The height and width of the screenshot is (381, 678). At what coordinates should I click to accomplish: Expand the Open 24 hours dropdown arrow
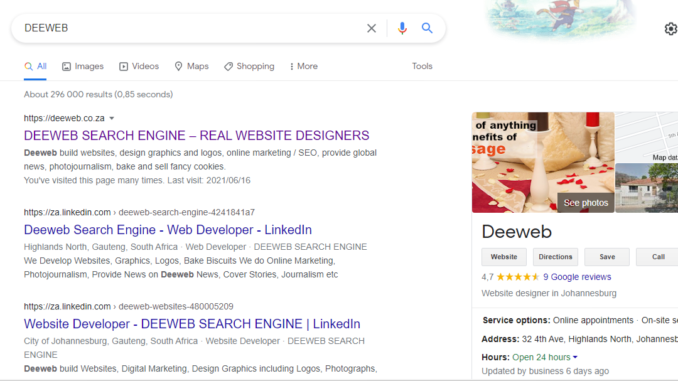pyautogui.click(x=575, y=357)
